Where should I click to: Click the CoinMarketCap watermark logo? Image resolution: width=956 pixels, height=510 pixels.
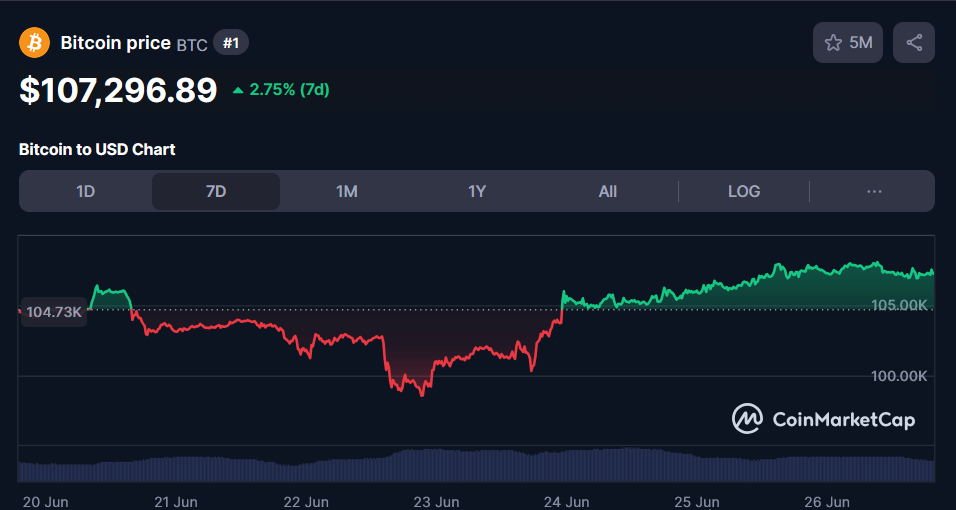tap(823, 419)
